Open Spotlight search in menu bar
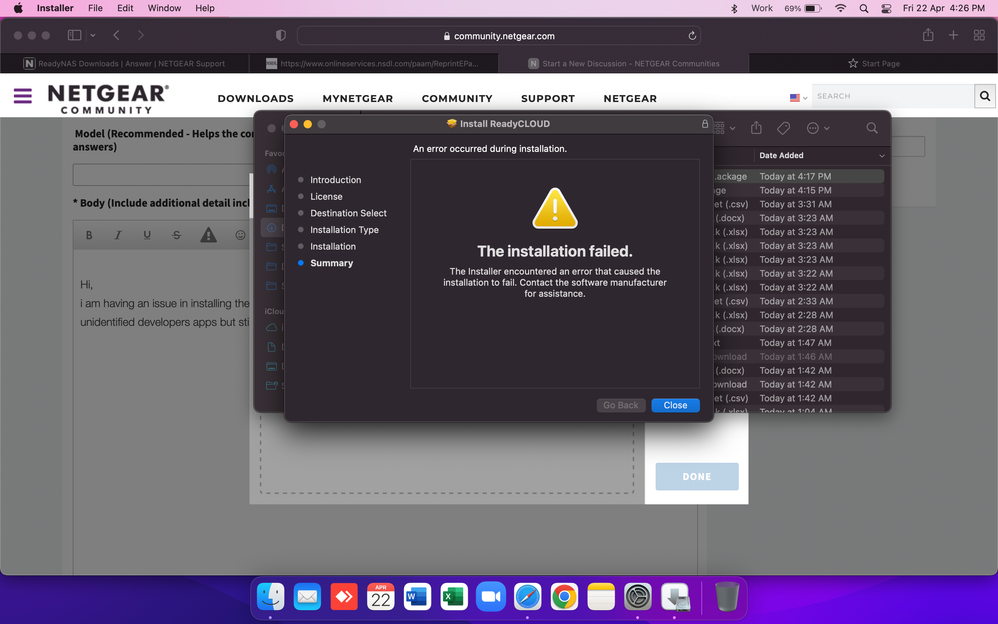Viewport: 998px width, 624px height. [864, 8]
